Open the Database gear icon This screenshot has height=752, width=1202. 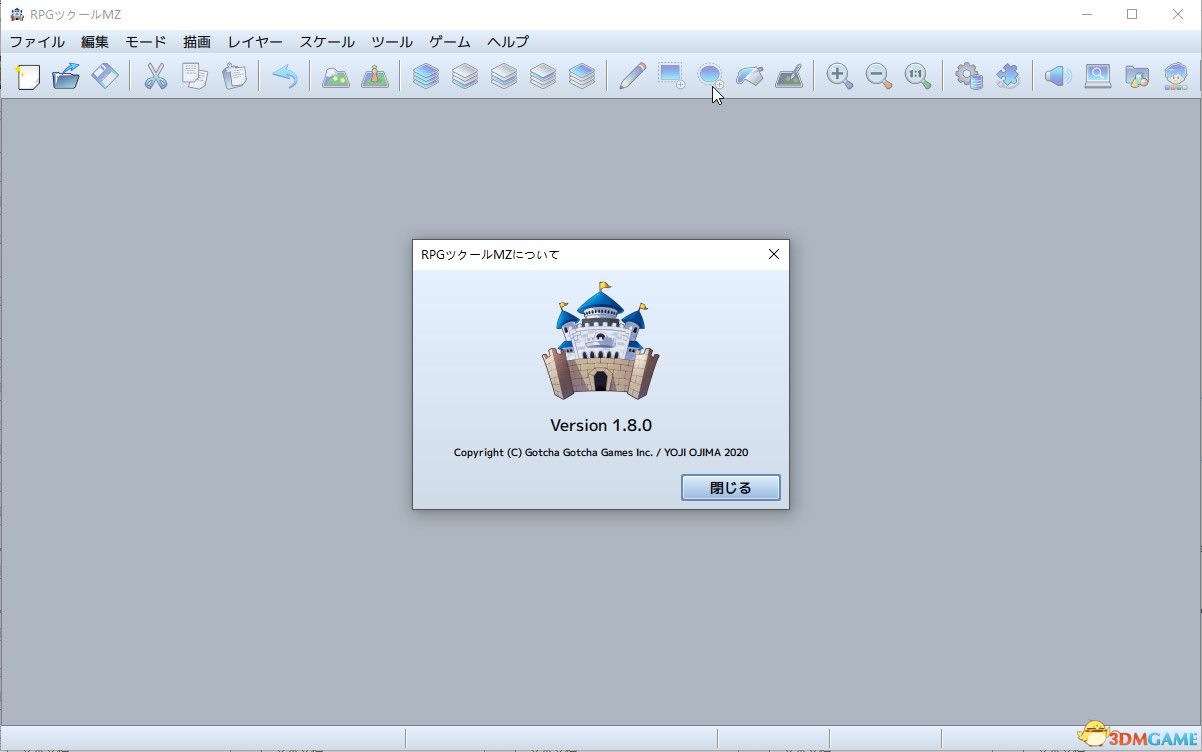[x=968, y=76]
